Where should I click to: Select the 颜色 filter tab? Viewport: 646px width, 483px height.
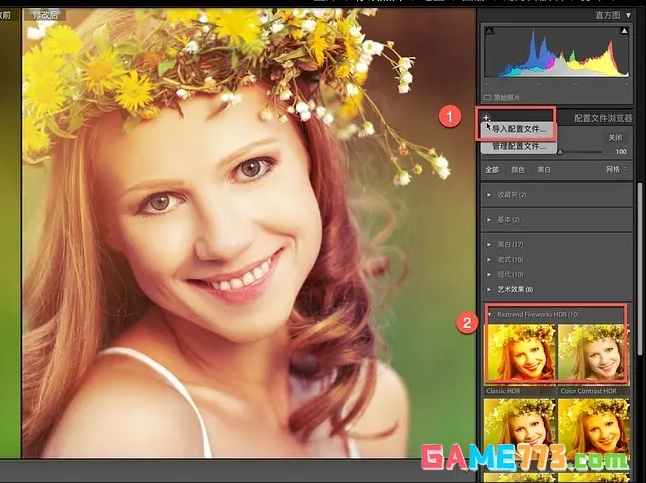(x=518, y=169)
